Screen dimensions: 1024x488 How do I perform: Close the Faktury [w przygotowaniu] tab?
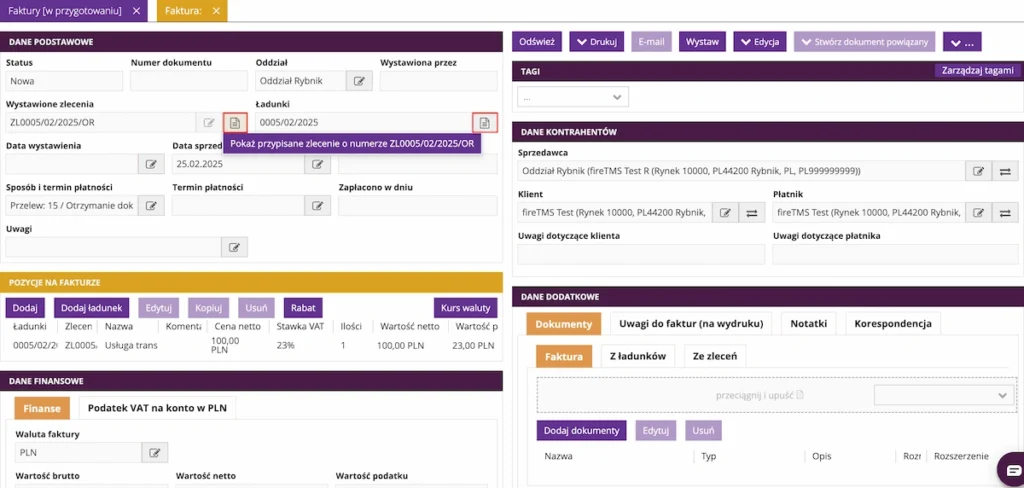click(136, 11)
